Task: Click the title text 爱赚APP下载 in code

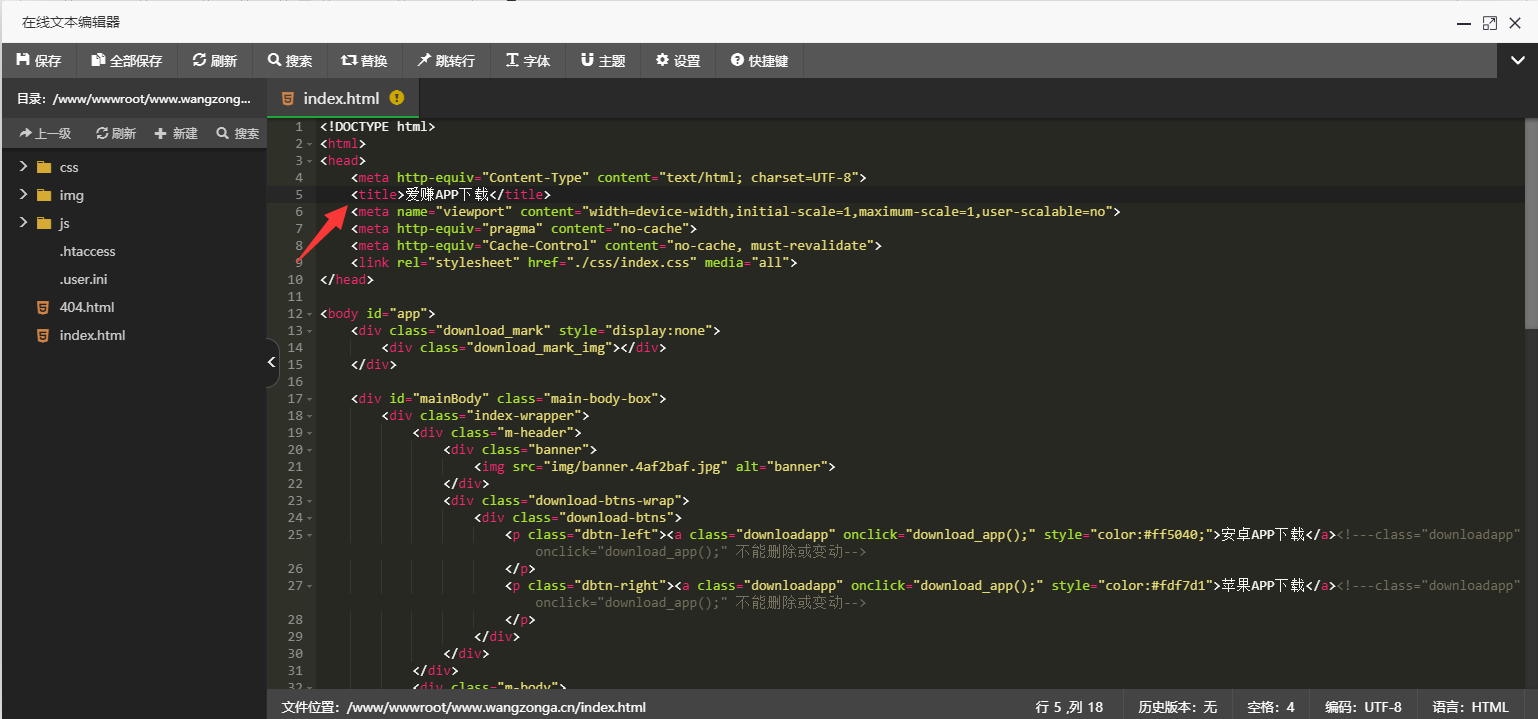Action: (x=447, y=195)
